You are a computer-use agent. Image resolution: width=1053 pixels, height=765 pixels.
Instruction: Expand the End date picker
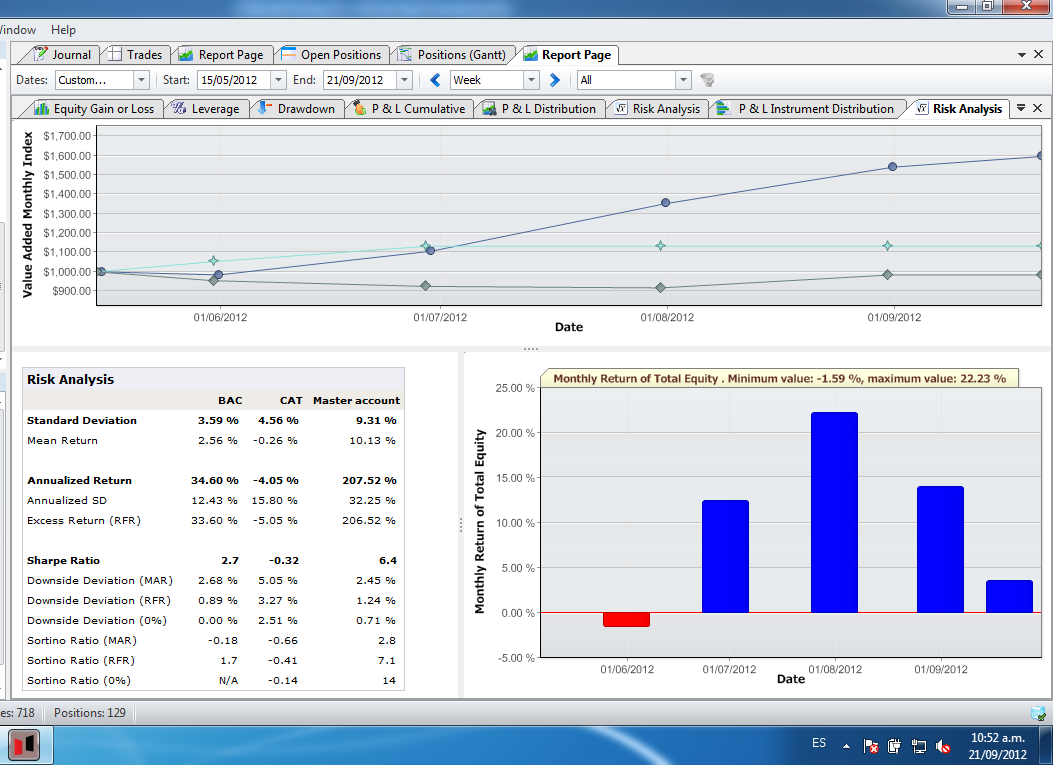pos(404,80)
